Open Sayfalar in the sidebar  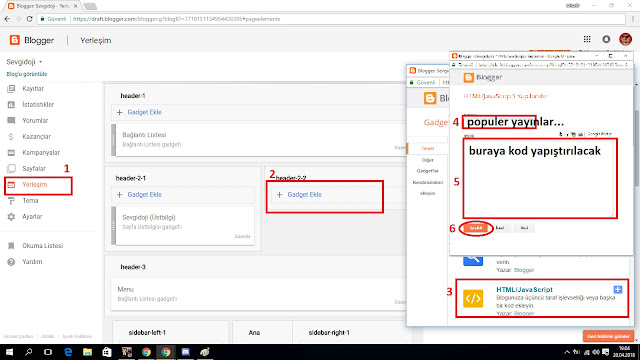pyautogui.click(x=34, y=168)
